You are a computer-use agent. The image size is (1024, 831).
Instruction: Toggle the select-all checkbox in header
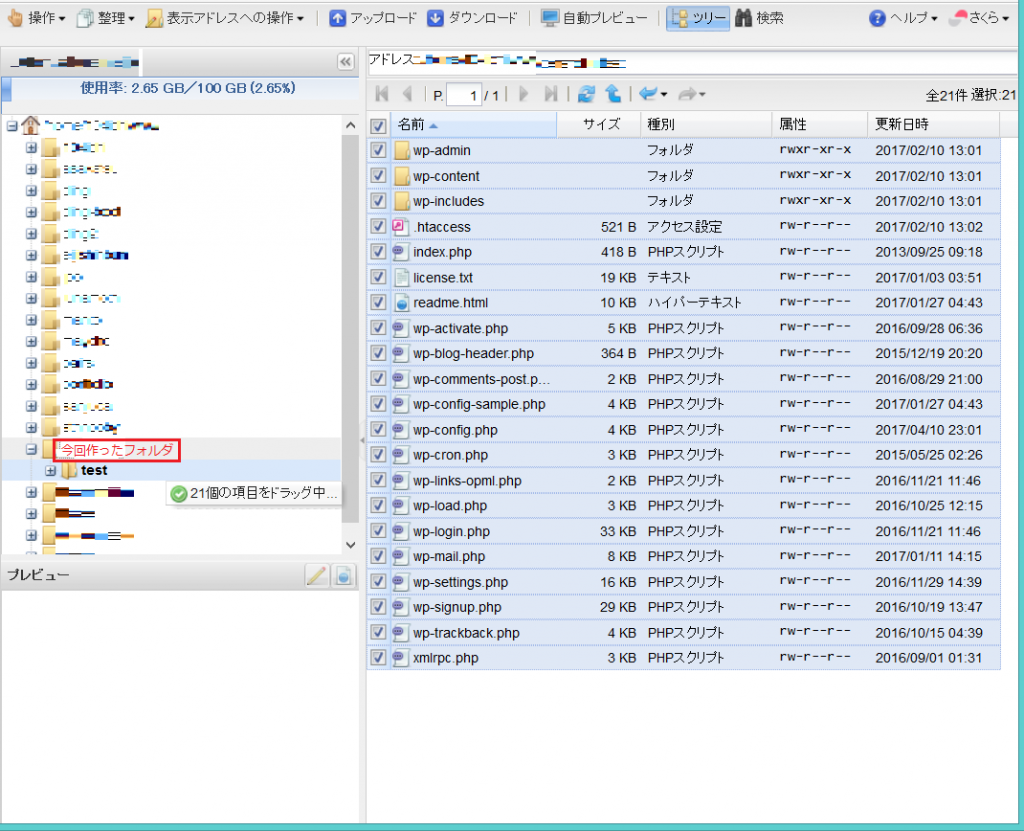point(378,126)
